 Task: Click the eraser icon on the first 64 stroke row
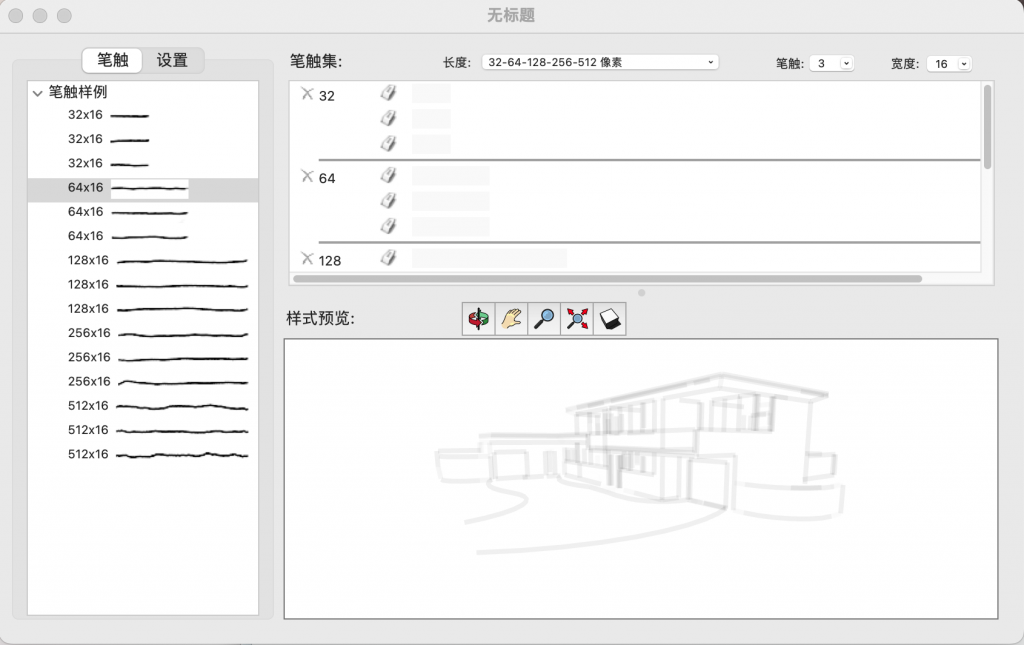[x=388, y=174]
